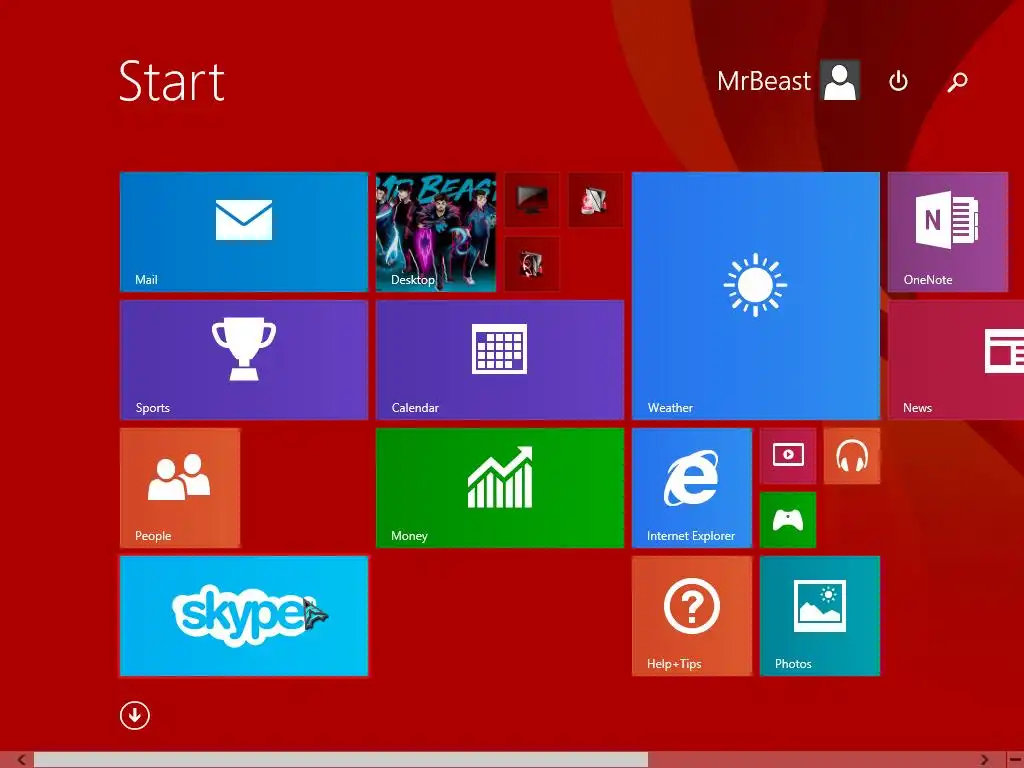Click the Power options button

click(x=899, y=81)
